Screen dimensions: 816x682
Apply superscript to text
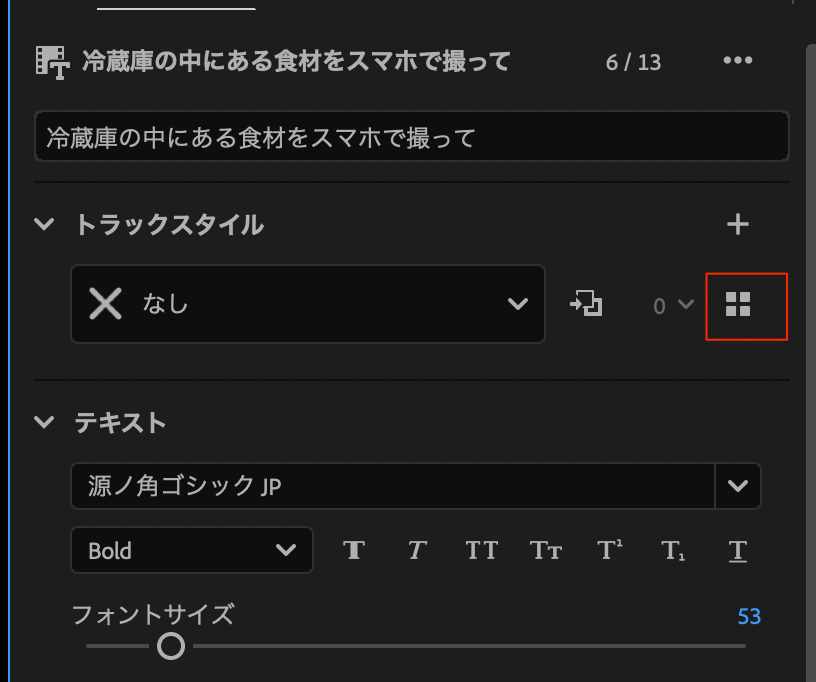point(609,550)
